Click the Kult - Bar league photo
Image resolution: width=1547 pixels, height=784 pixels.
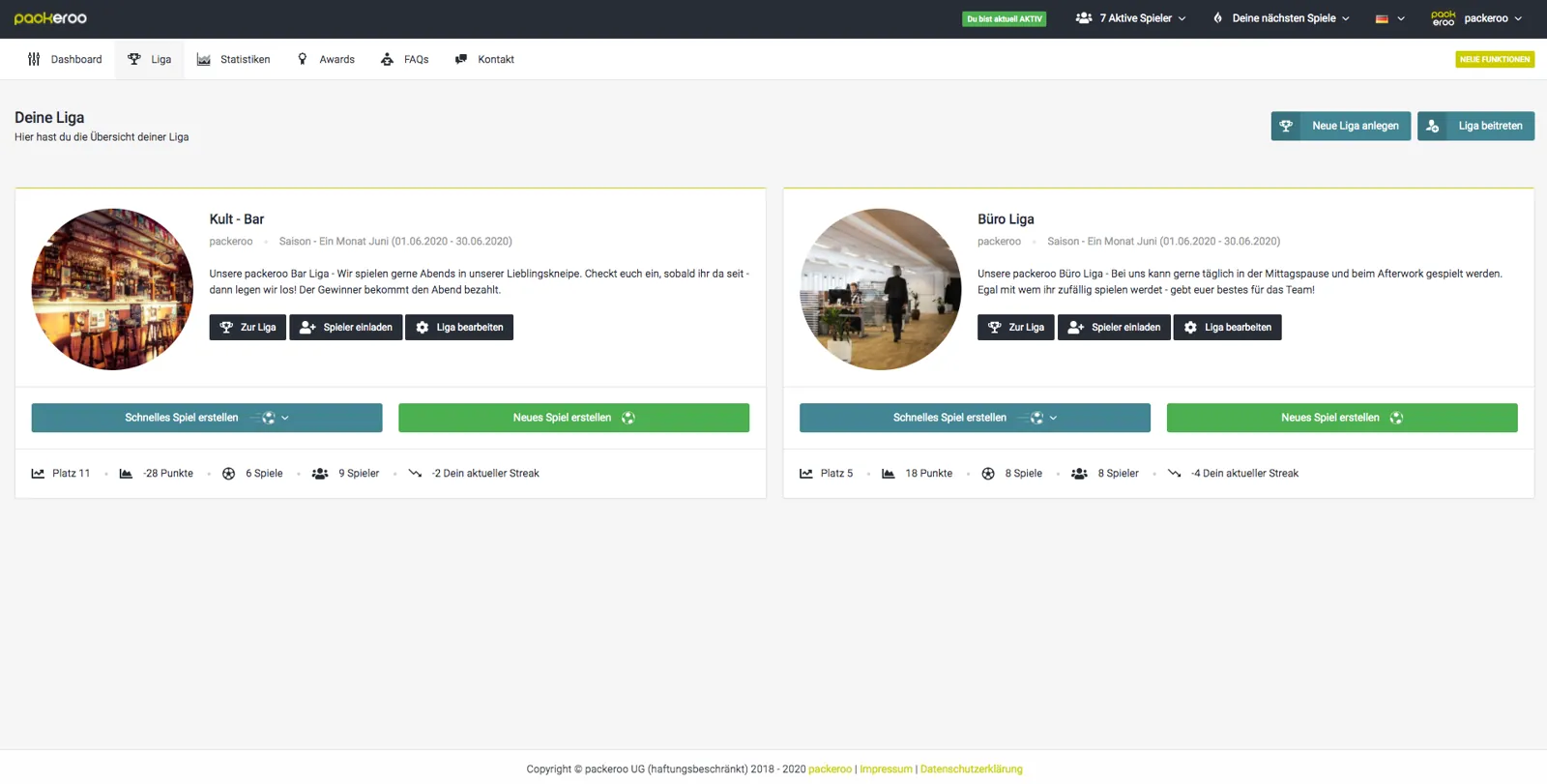point(112,289)
